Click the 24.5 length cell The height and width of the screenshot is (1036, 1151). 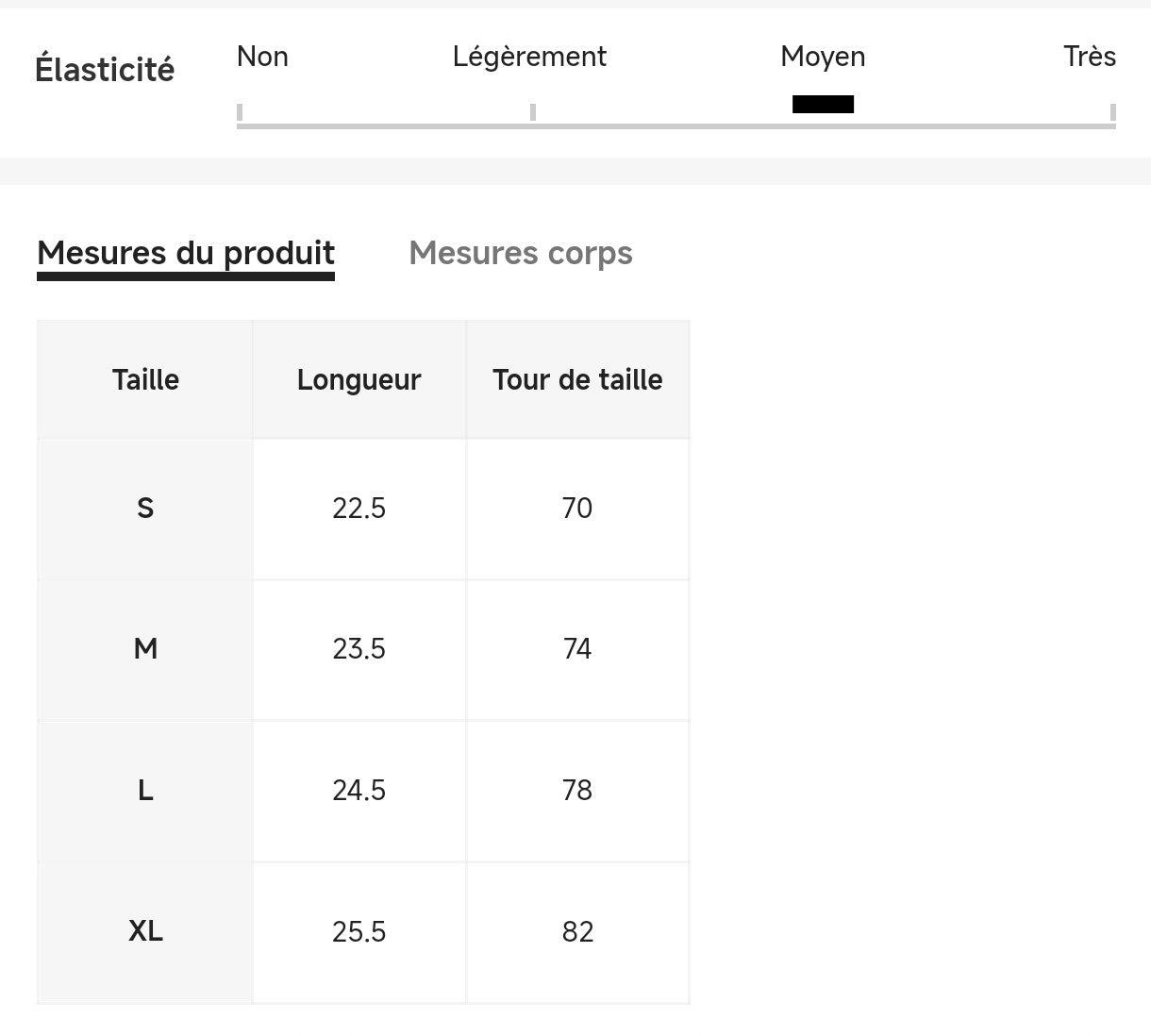(359, 791)
